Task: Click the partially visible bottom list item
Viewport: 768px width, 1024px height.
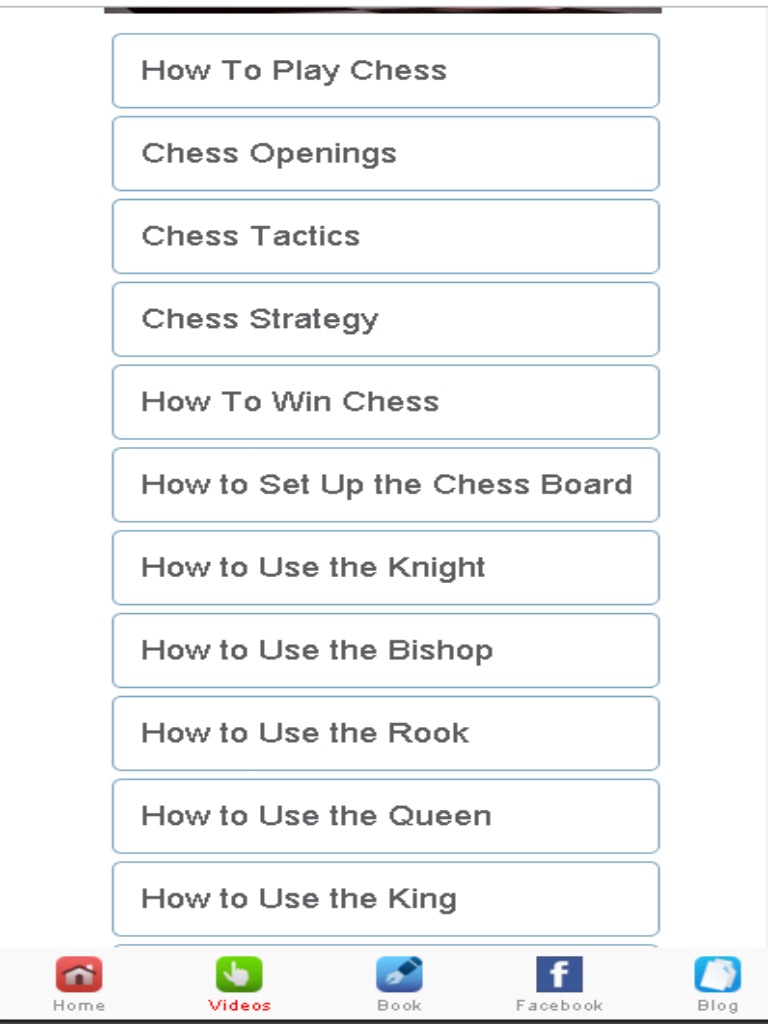Action: 385,945
